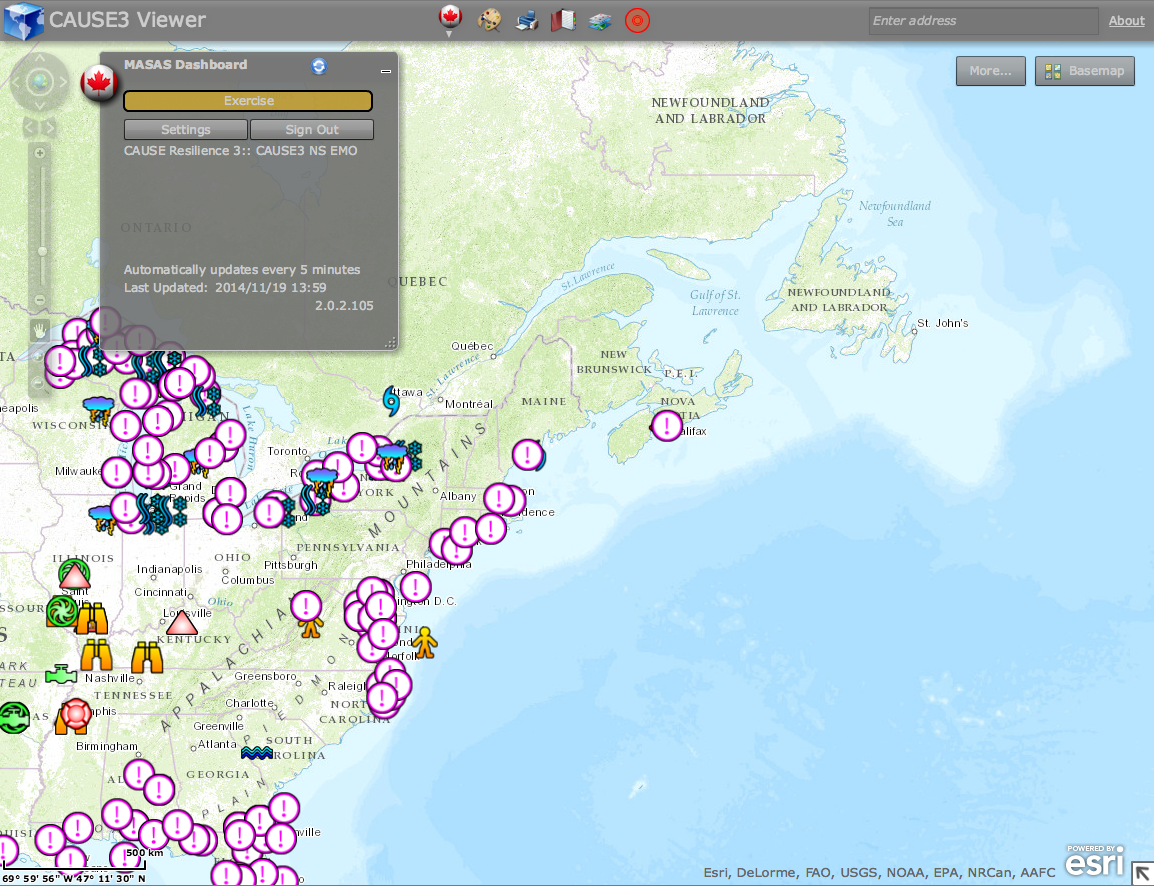1154x886 pixels.
Task: Select the pan hand tool
Action: click(x=40, y=330)
